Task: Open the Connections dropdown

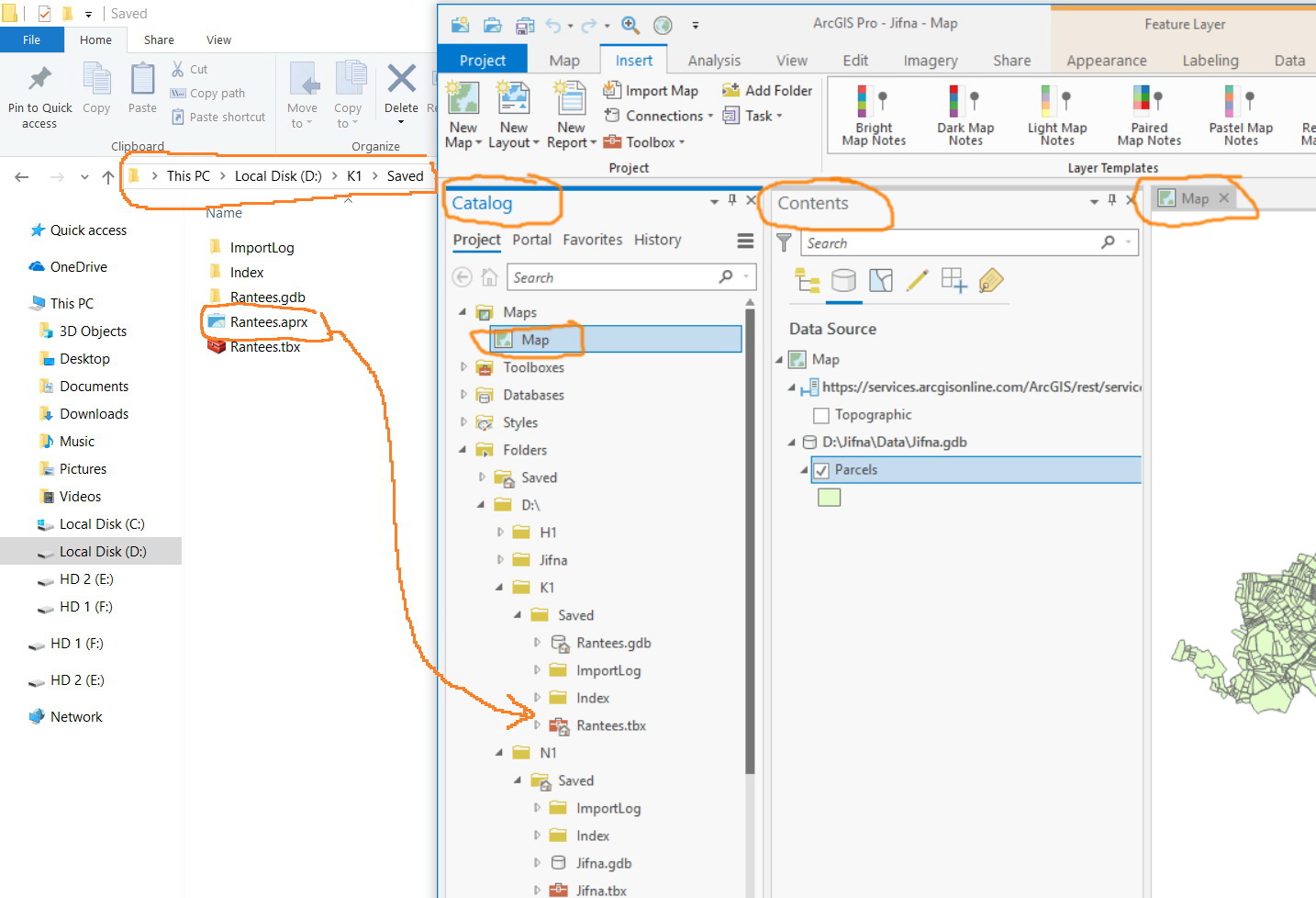Action: pos(658,116)
